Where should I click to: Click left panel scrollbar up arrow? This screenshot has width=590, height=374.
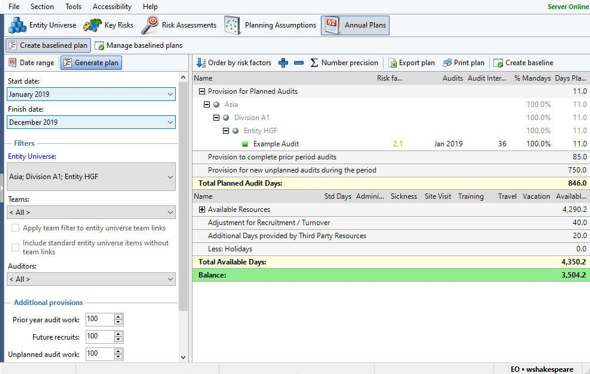183,78
